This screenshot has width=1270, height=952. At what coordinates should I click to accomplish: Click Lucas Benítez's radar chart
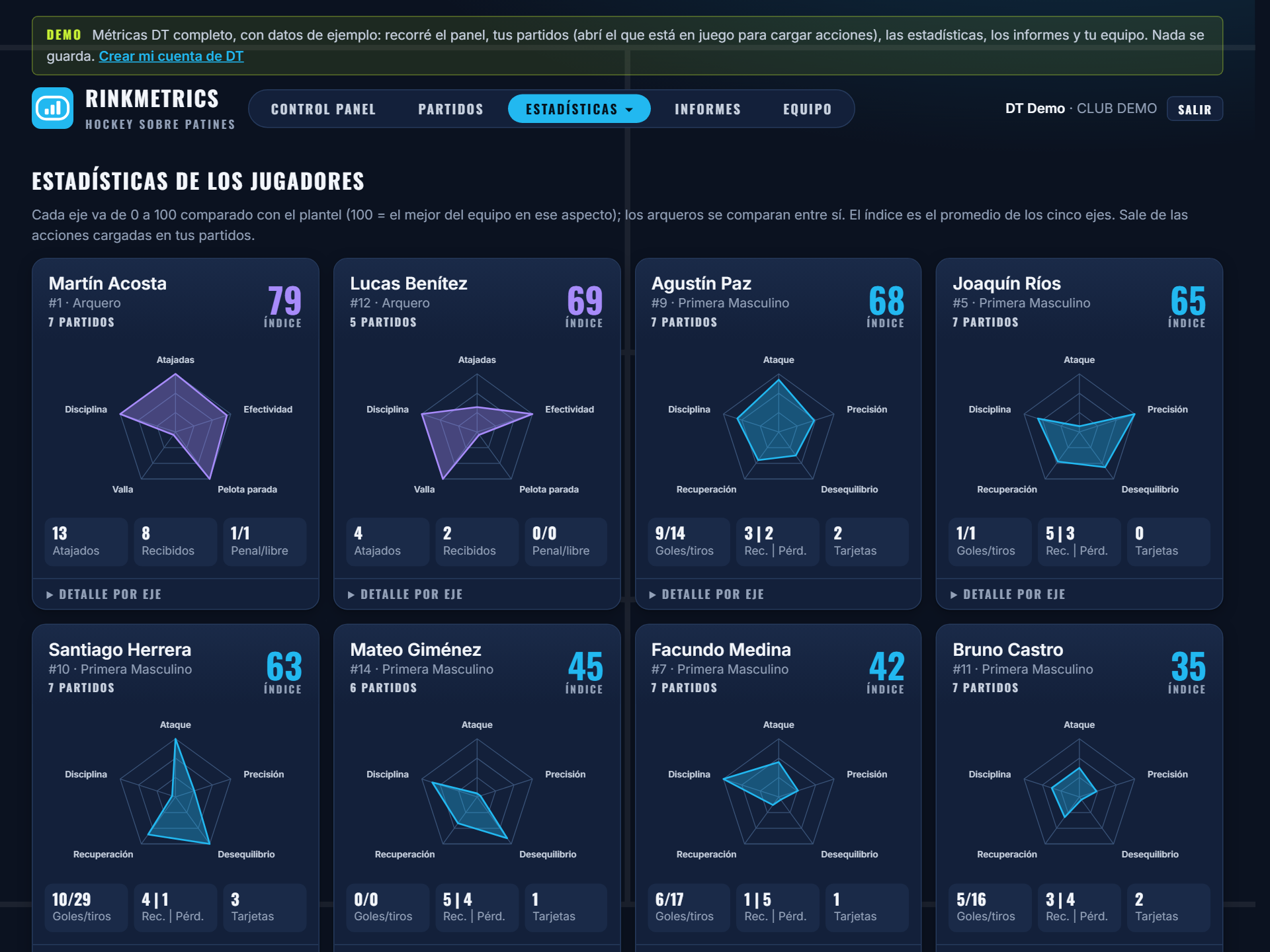[477, 425]
